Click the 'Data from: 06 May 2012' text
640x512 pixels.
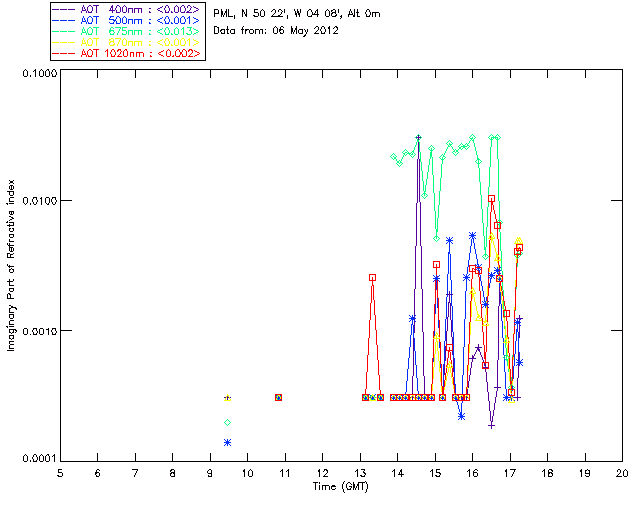pos(276,31)
